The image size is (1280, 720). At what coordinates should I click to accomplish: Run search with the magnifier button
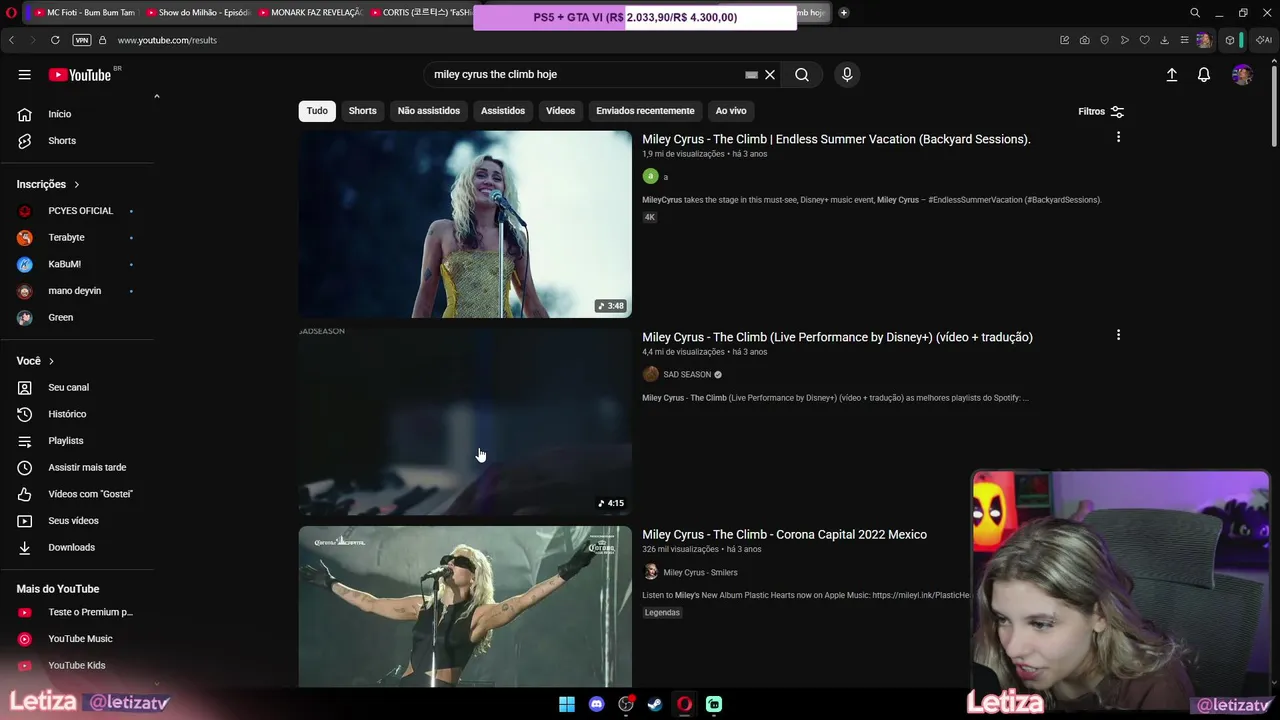802,74
